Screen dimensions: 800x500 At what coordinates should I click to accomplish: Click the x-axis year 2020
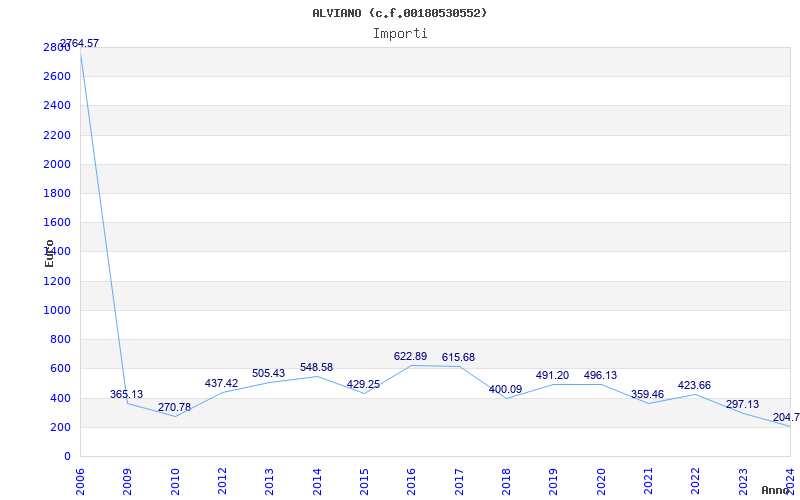(601, 481)
